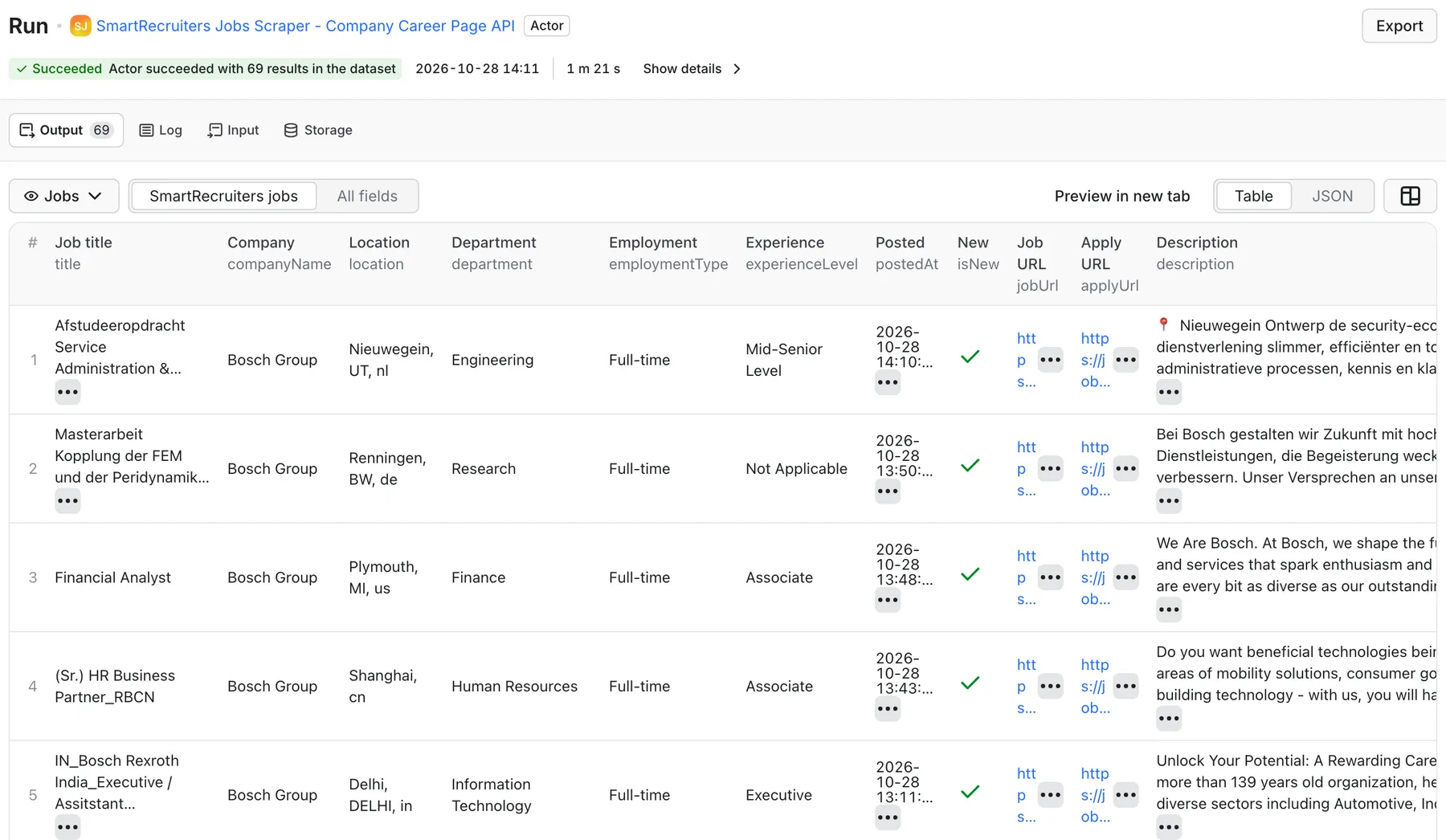The image size is (1446, 840).
Task: Open job URL link in HR Business Partner row
Action: 1026,686
